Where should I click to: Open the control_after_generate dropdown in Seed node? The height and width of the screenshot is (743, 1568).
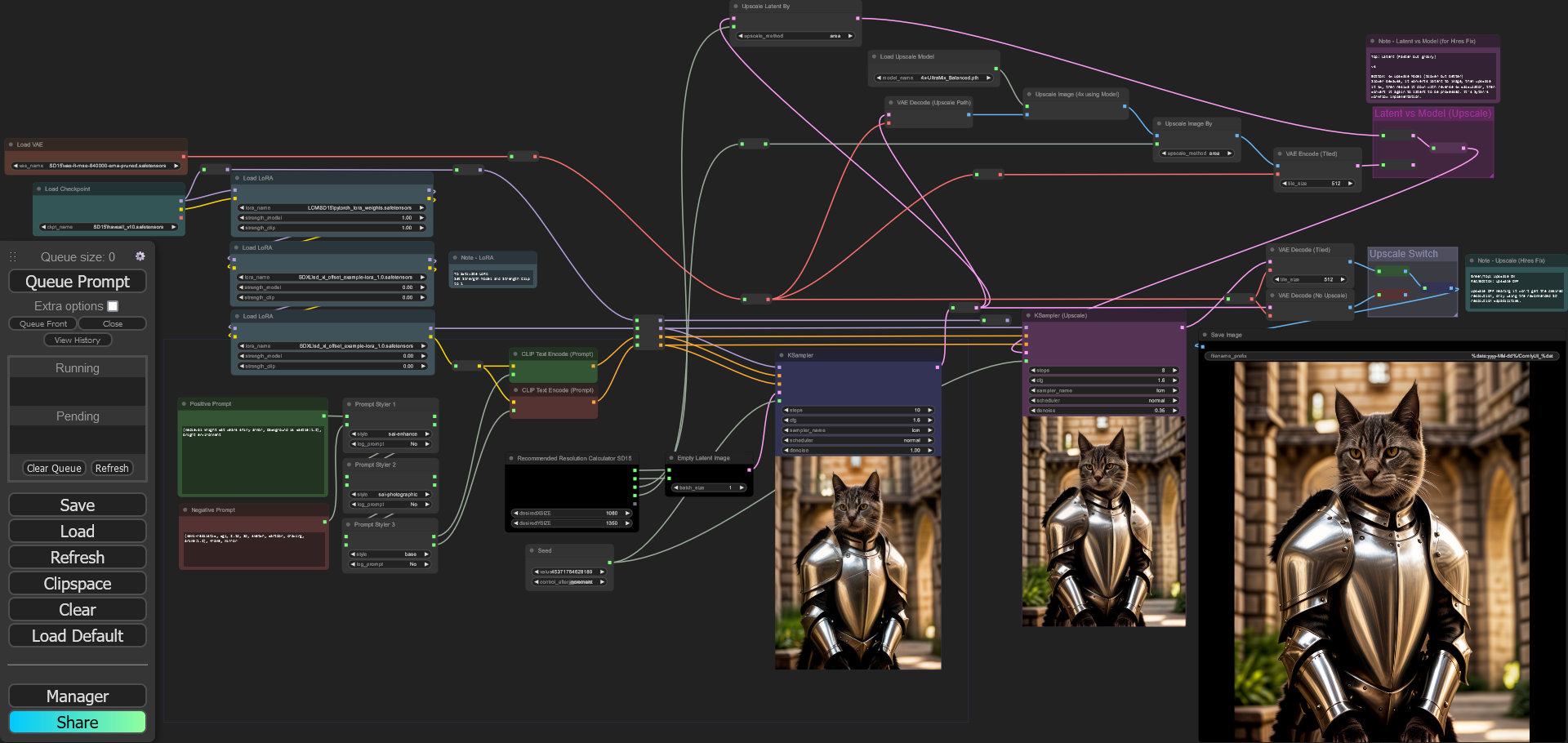point(570,582)
